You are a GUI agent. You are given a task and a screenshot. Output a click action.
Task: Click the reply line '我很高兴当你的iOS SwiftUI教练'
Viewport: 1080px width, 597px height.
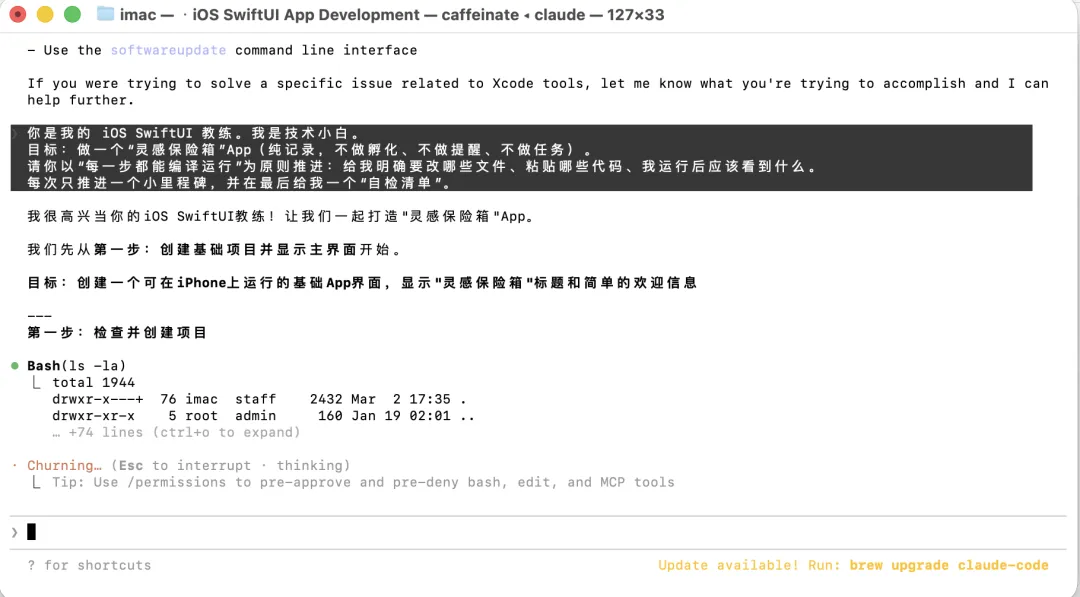(280, 216)
